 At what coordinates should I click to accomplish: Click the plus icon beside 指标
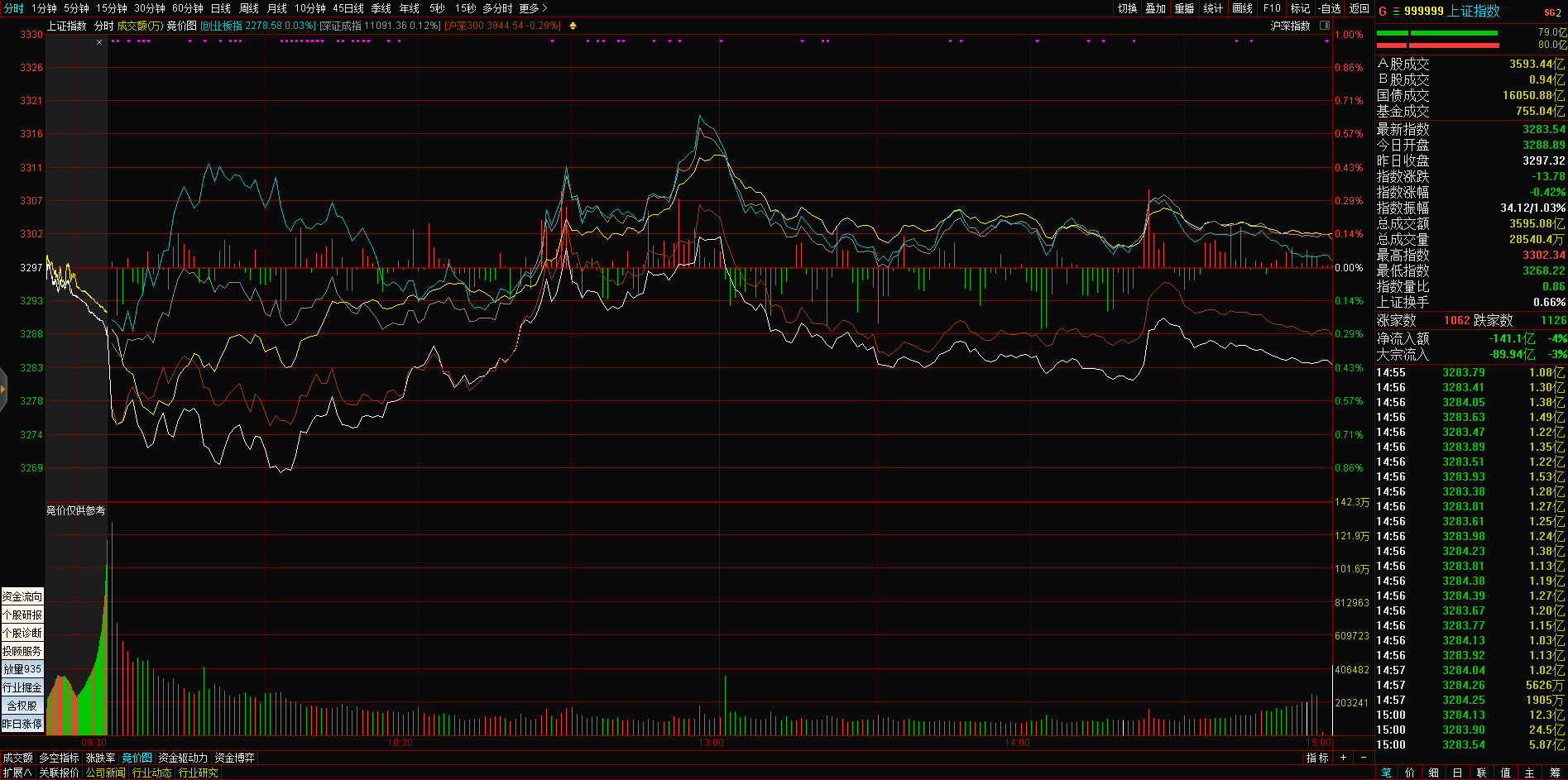[1343, 758]
